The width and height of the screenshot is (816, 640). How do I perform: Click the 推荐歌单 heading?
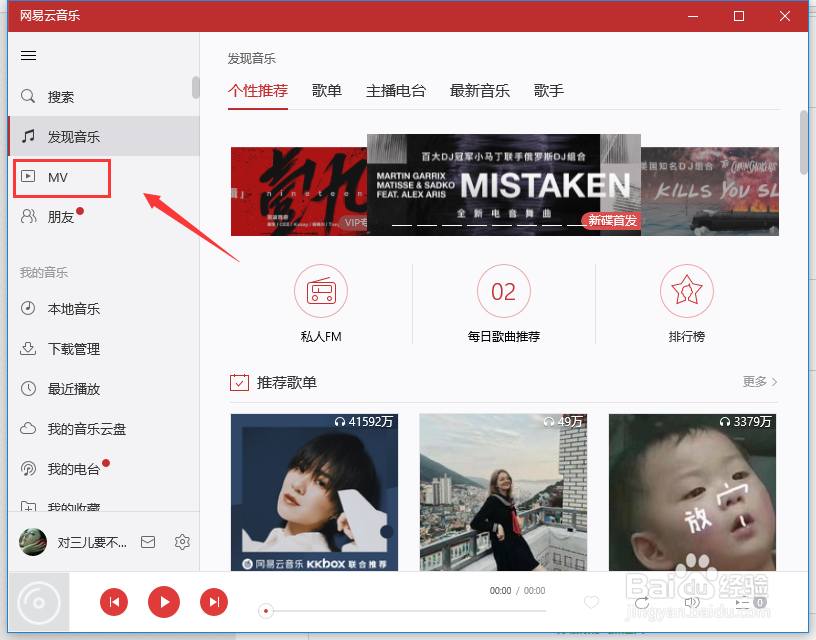pyautogui.click(x=287, y=382)
